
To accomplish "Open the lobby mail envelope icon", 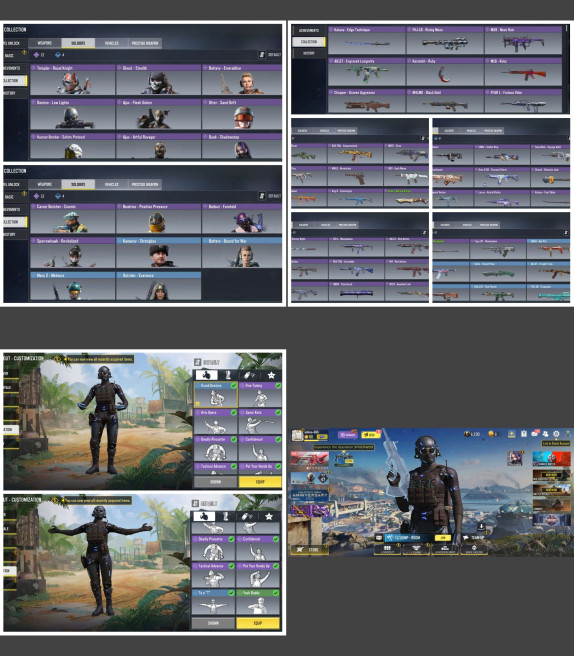I will click(x=535, y=434).
